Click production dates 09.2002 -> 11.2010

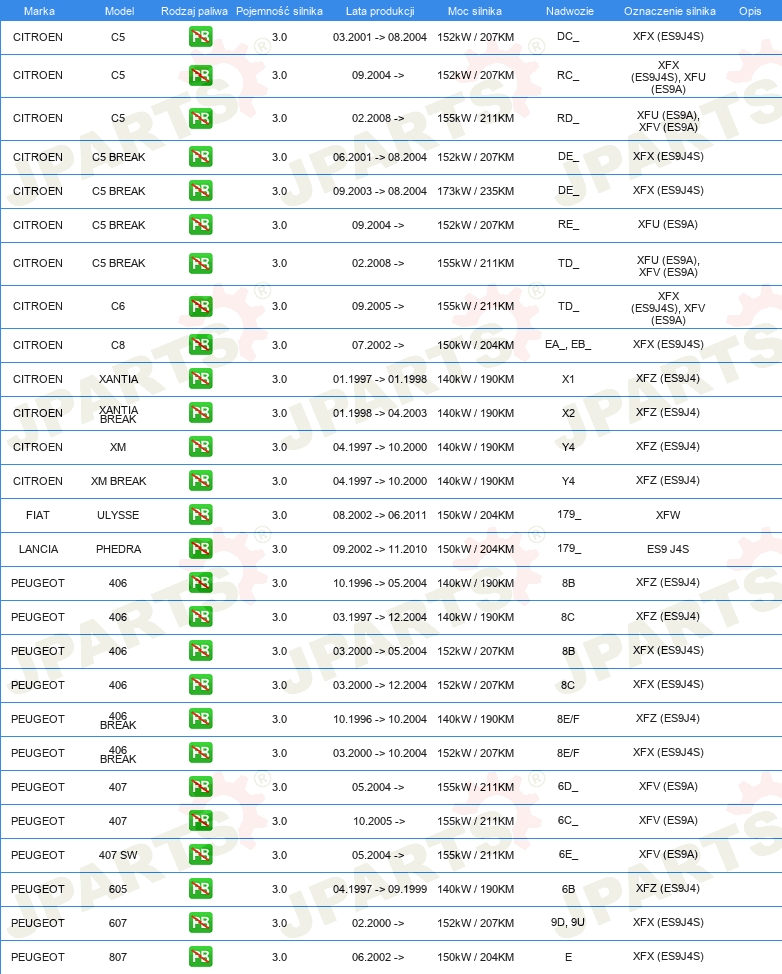(x=380, y=549)
